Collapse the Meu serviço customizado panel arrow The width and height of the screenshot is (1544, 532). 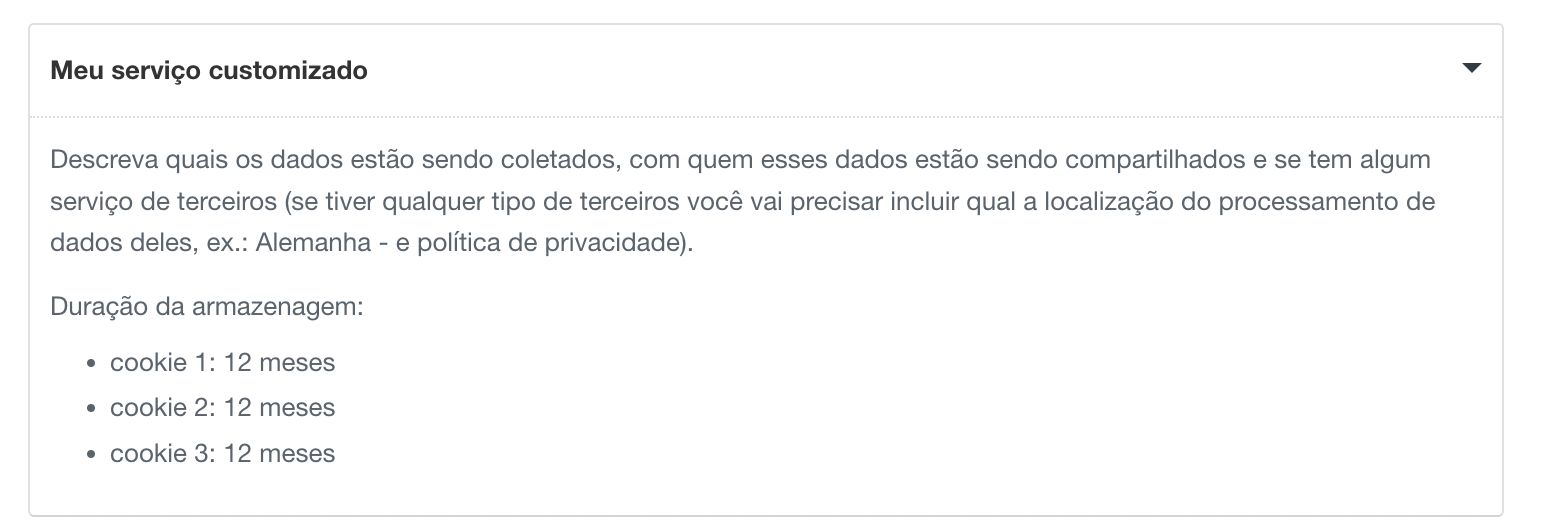[1470, 69]
